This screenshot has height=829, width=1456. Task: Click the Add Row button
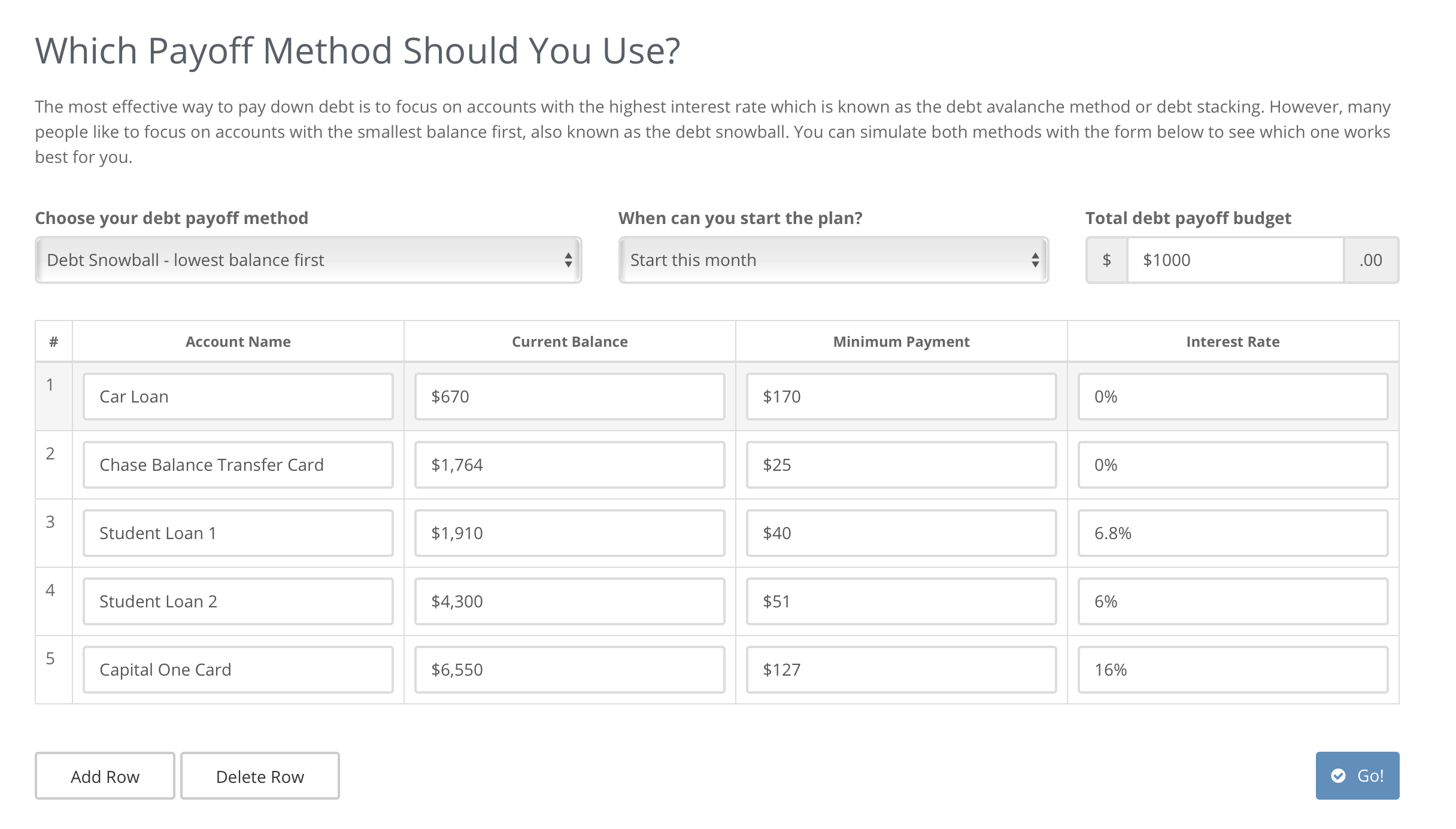click(105, 776)
